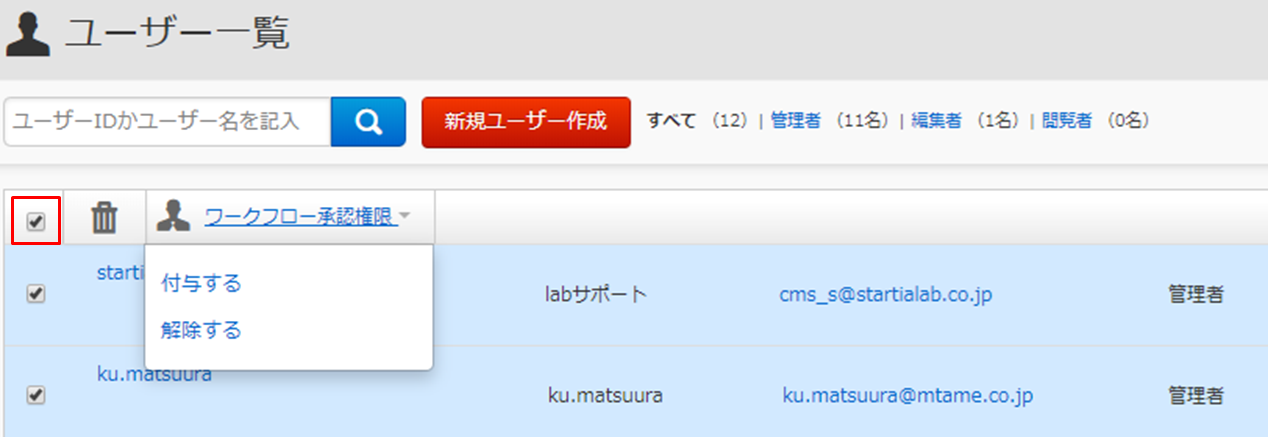The image size is (1268, 437).
Task: Click the trash delete icon
Action: tap(104, 217)
